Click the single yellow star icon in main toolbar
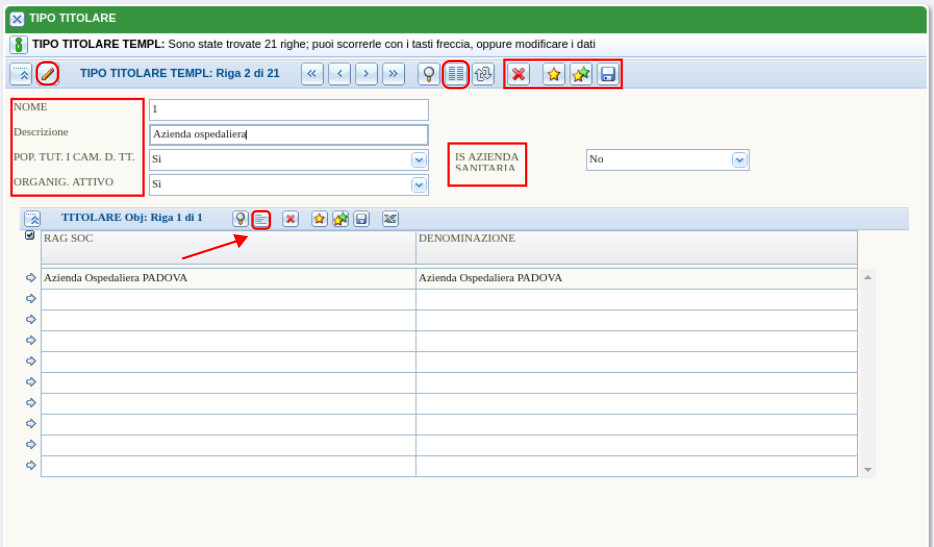Viewport: 934px width, 547px height. pyautogui.click(x=553, y=74)
